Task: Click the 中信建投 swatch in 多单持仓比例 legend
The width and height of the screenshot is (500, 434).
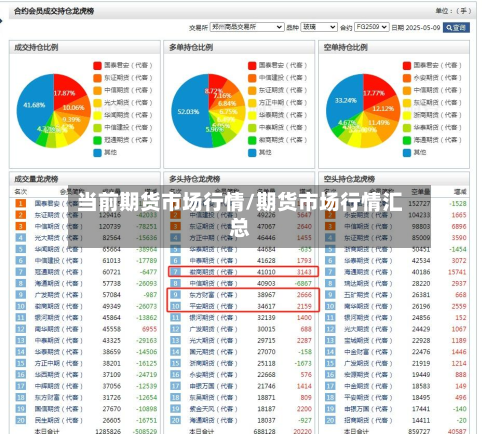Action: point(252,78)
